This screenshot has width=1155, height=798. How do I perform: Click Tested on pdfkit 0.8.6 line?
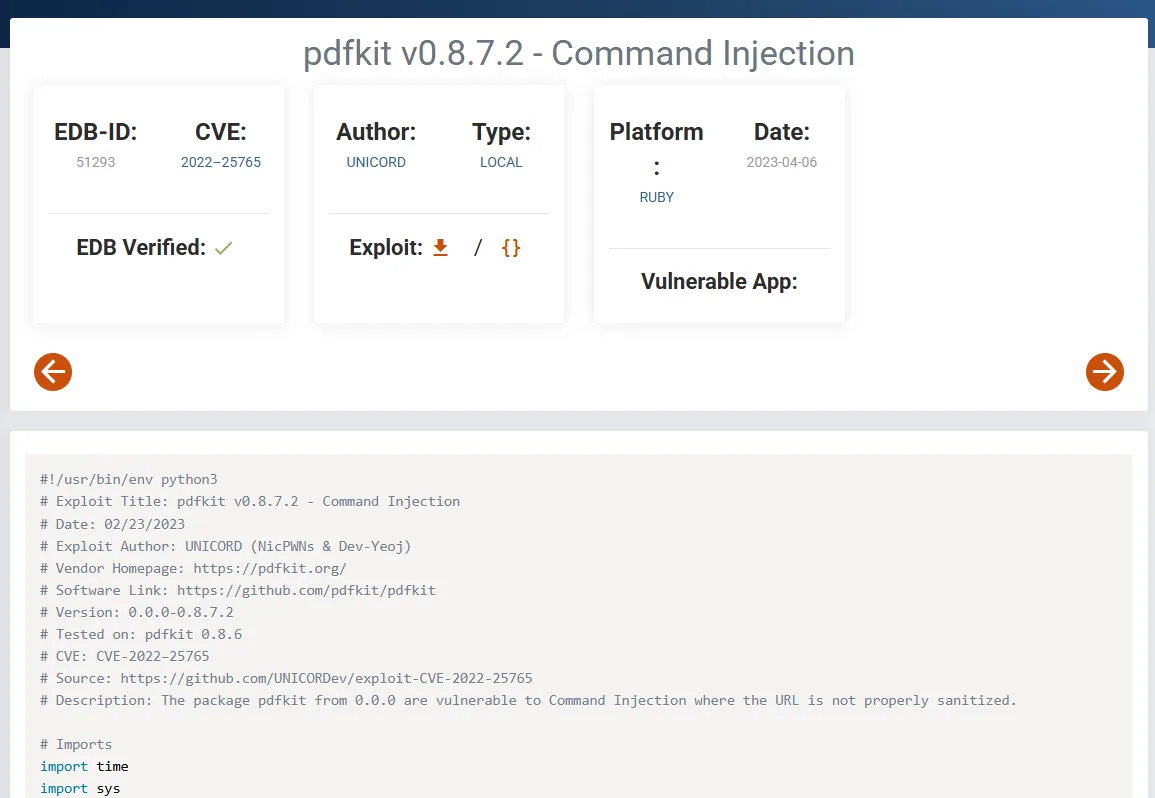(141, 634)
